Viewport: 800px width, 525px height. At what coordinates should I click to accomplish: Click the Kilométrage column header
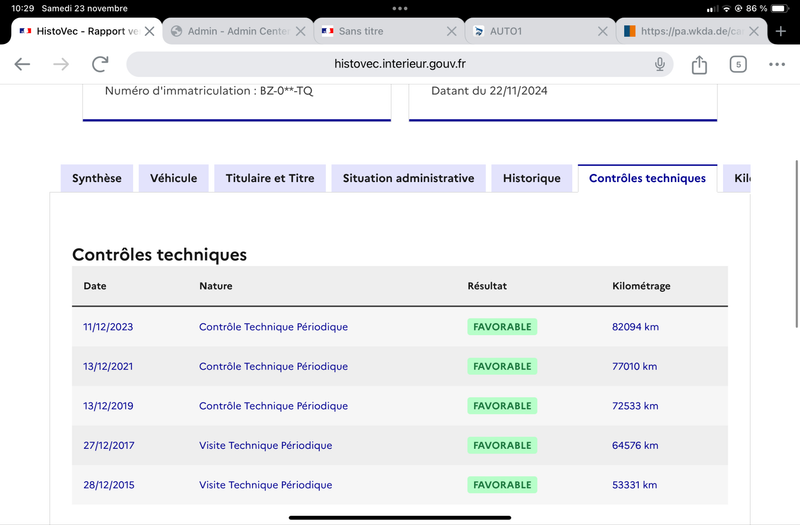pos(641,286)
